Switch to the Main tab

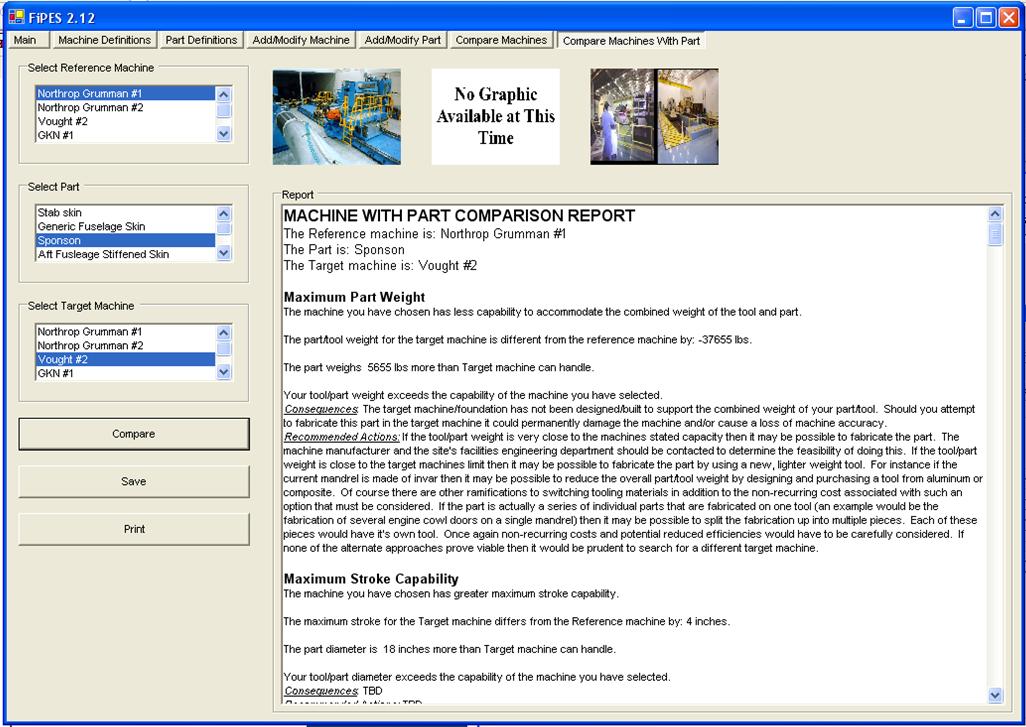[25, 40]
